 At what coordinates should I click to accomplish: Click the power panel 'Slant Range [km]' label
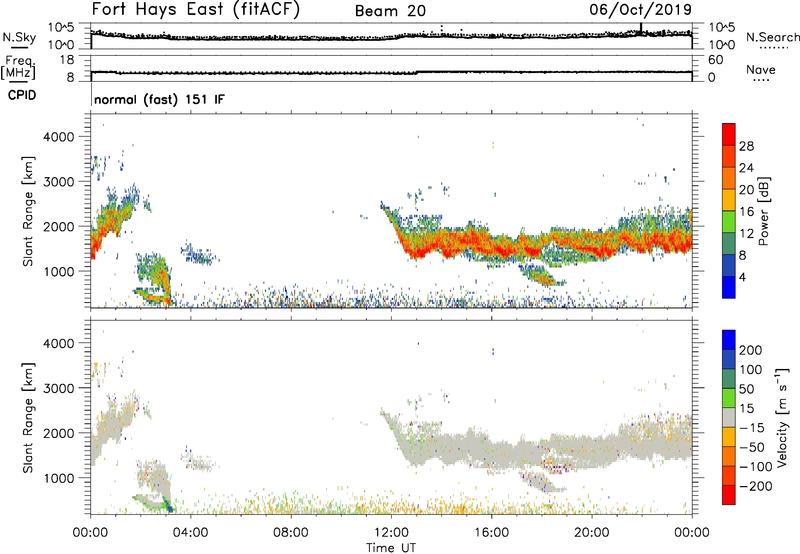coord(28,211)
